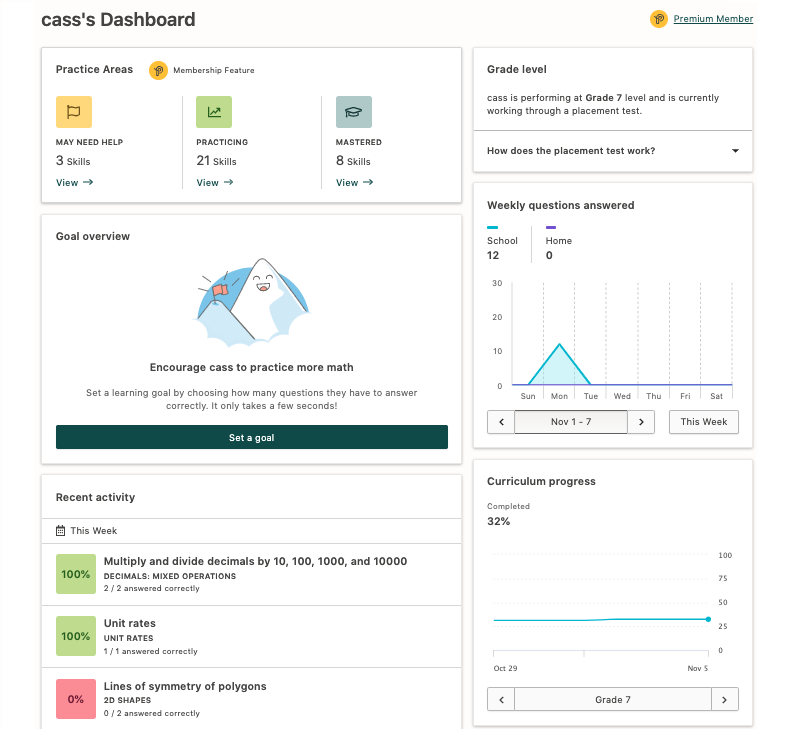Click the Premium Member badge icon
This screenshot has height=729, width=800.
click(x=659, y=19)
